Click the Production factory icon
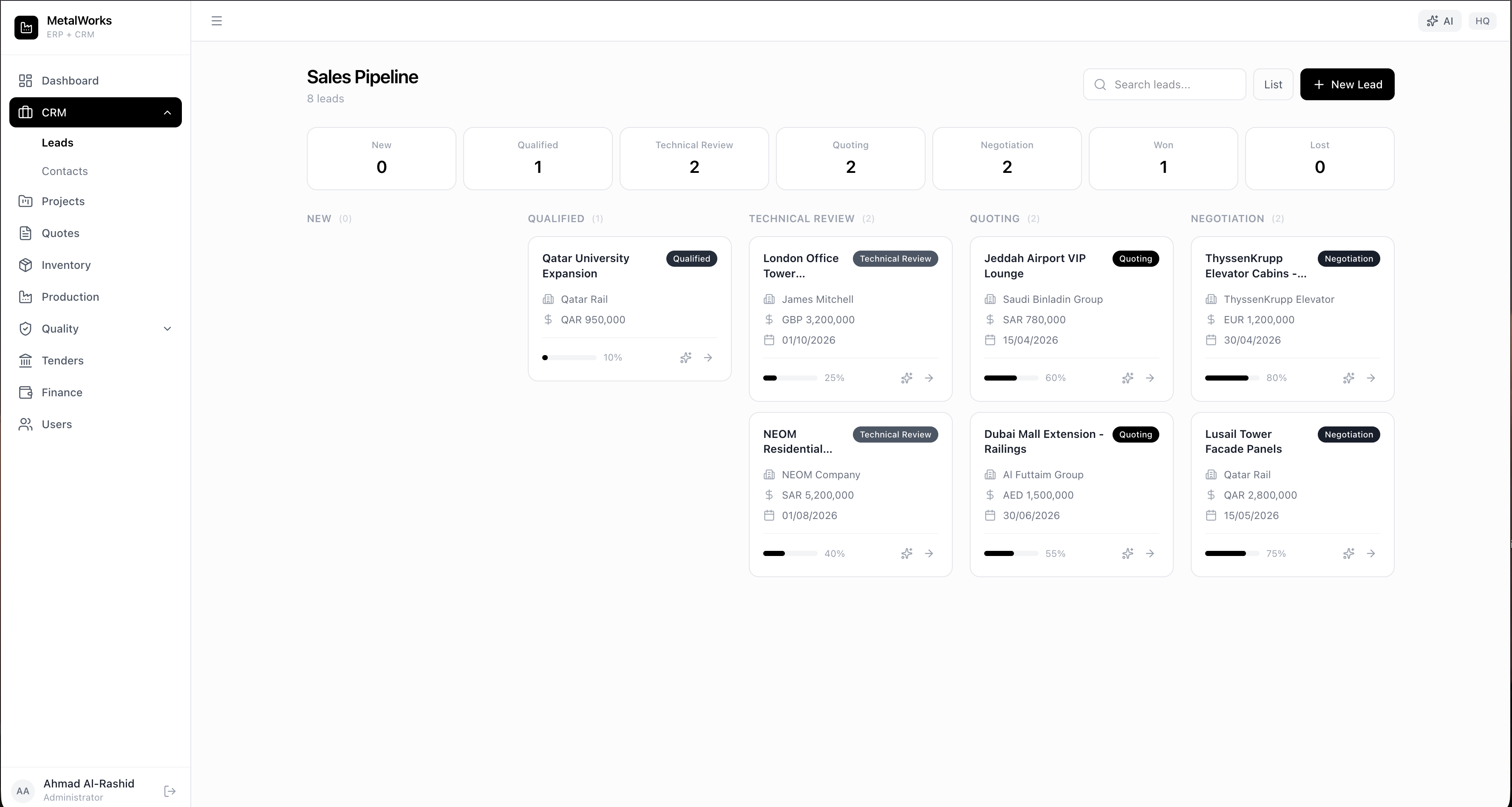The width and height of the screenshot is (1512, 807). [25, 297]
